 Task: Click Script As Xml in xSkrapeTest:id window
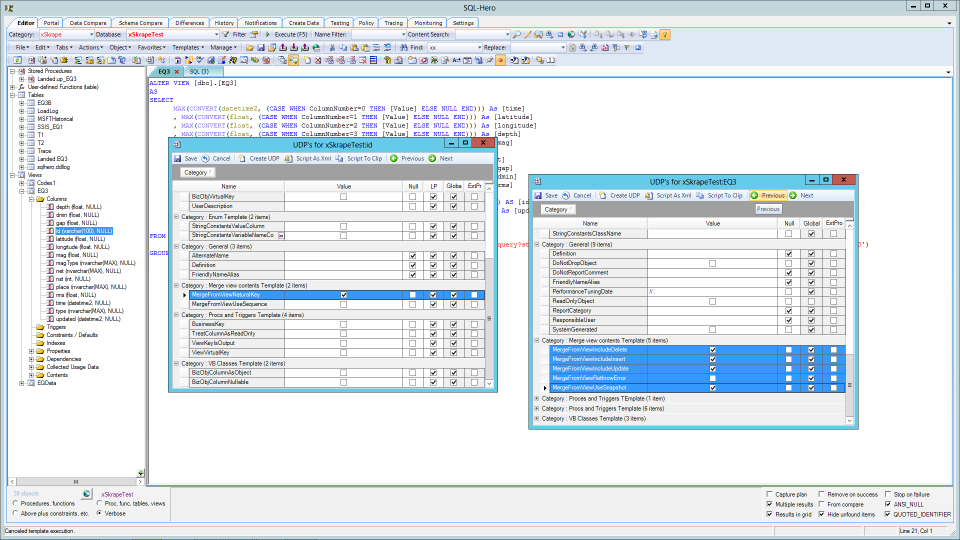point(308,159)
